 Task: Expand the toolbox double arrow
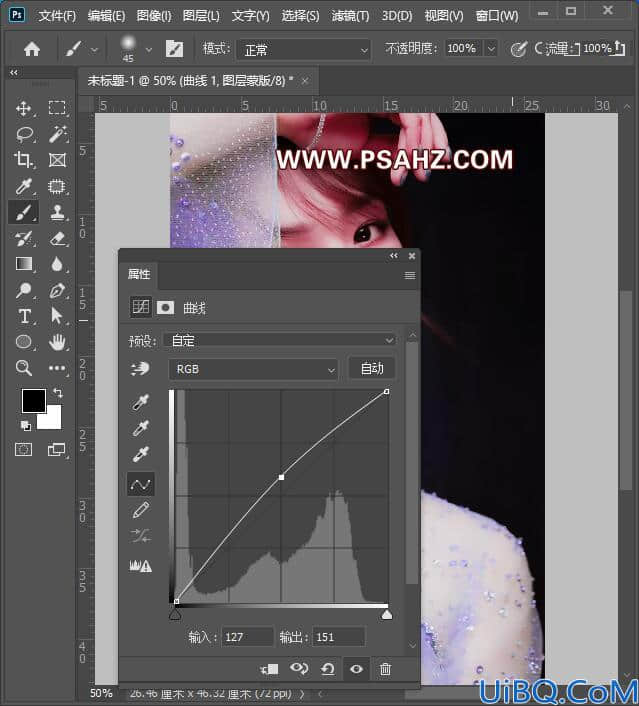click(14, 72)
